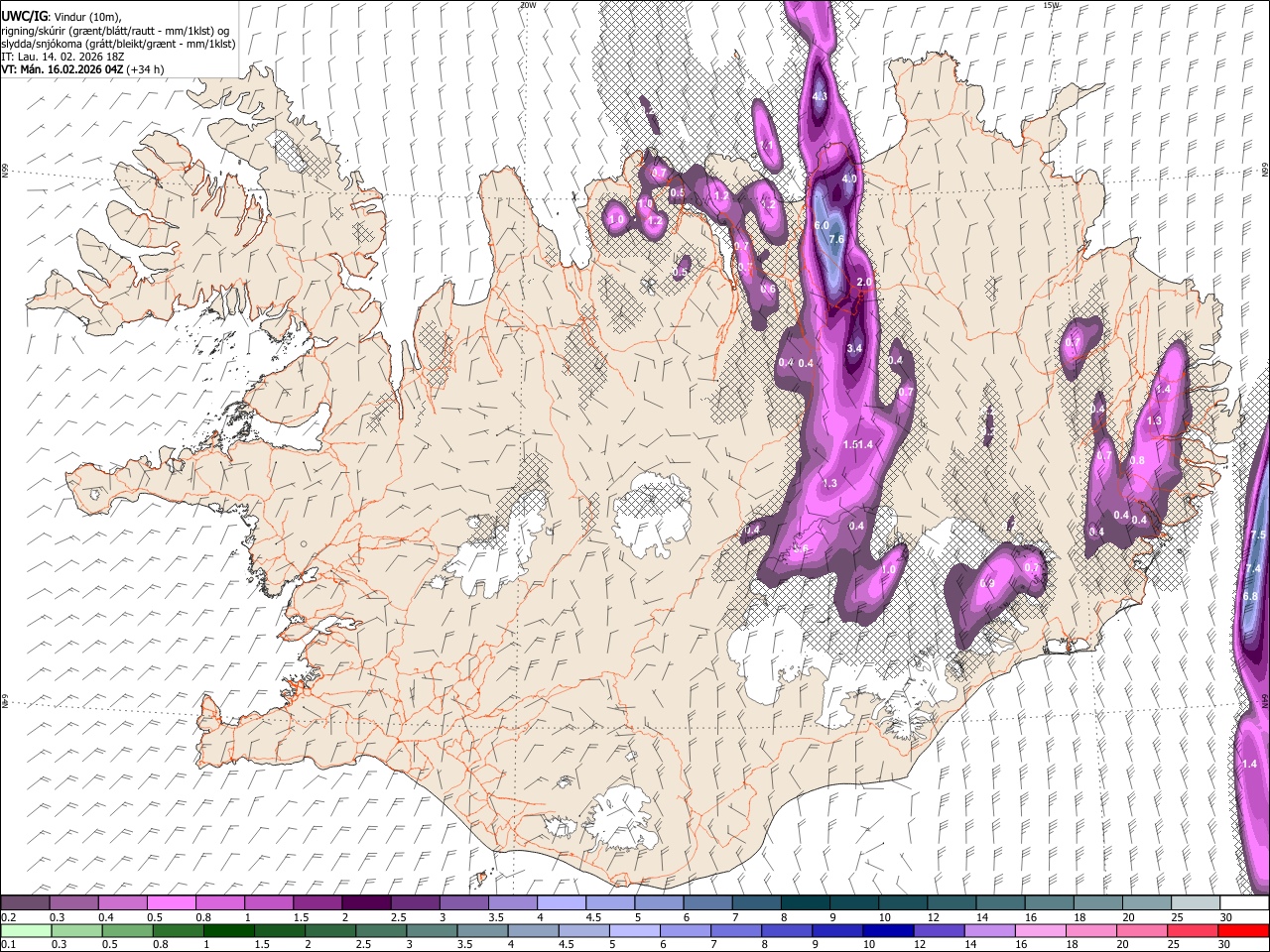Viewport: 1270px width, 952px height.
Task: Click the 7.5 value at the map's east edge
Action: click(x=1257, y=535)
